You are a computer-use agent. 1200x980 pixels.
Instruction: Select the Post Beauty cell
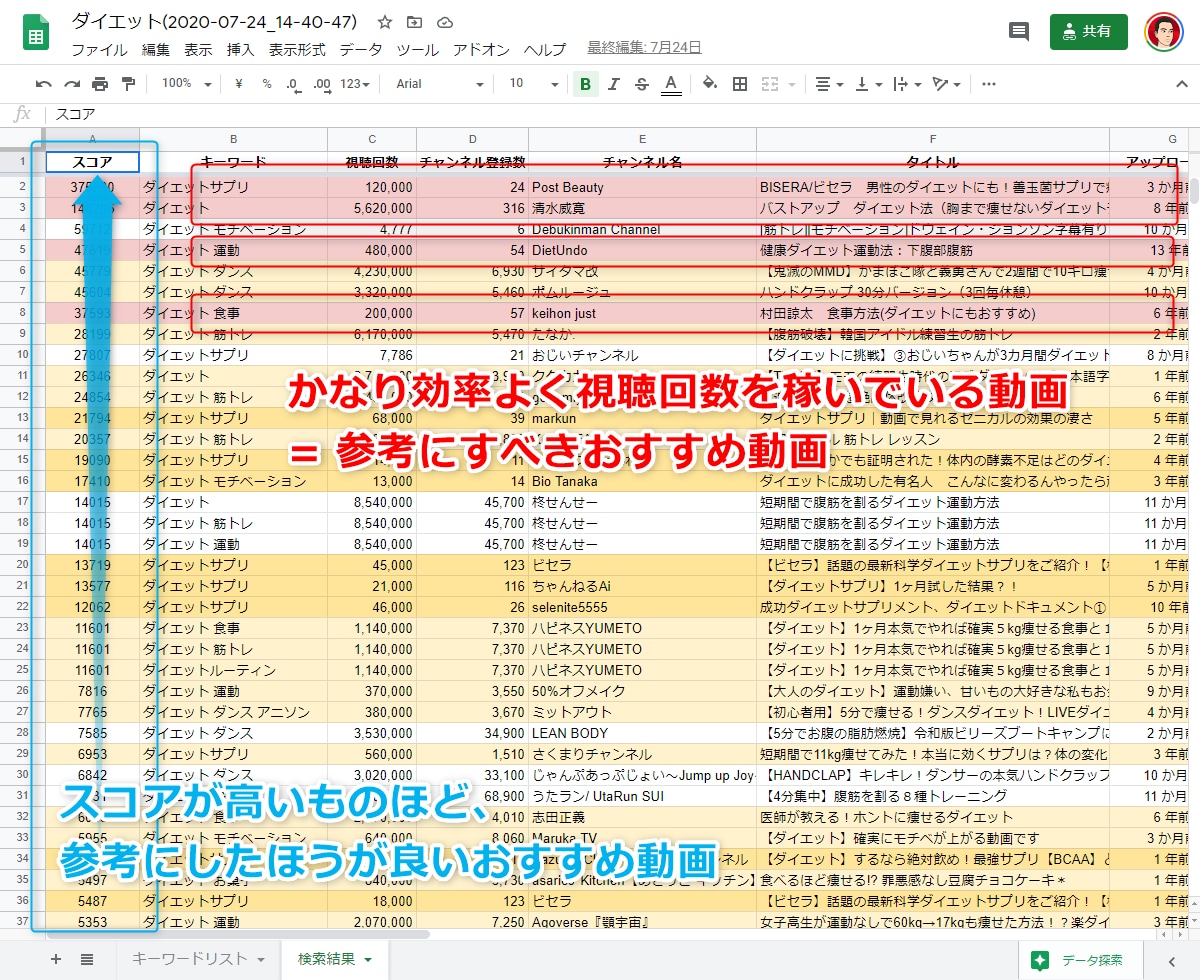pyautogui.click(x=642, y=187)
